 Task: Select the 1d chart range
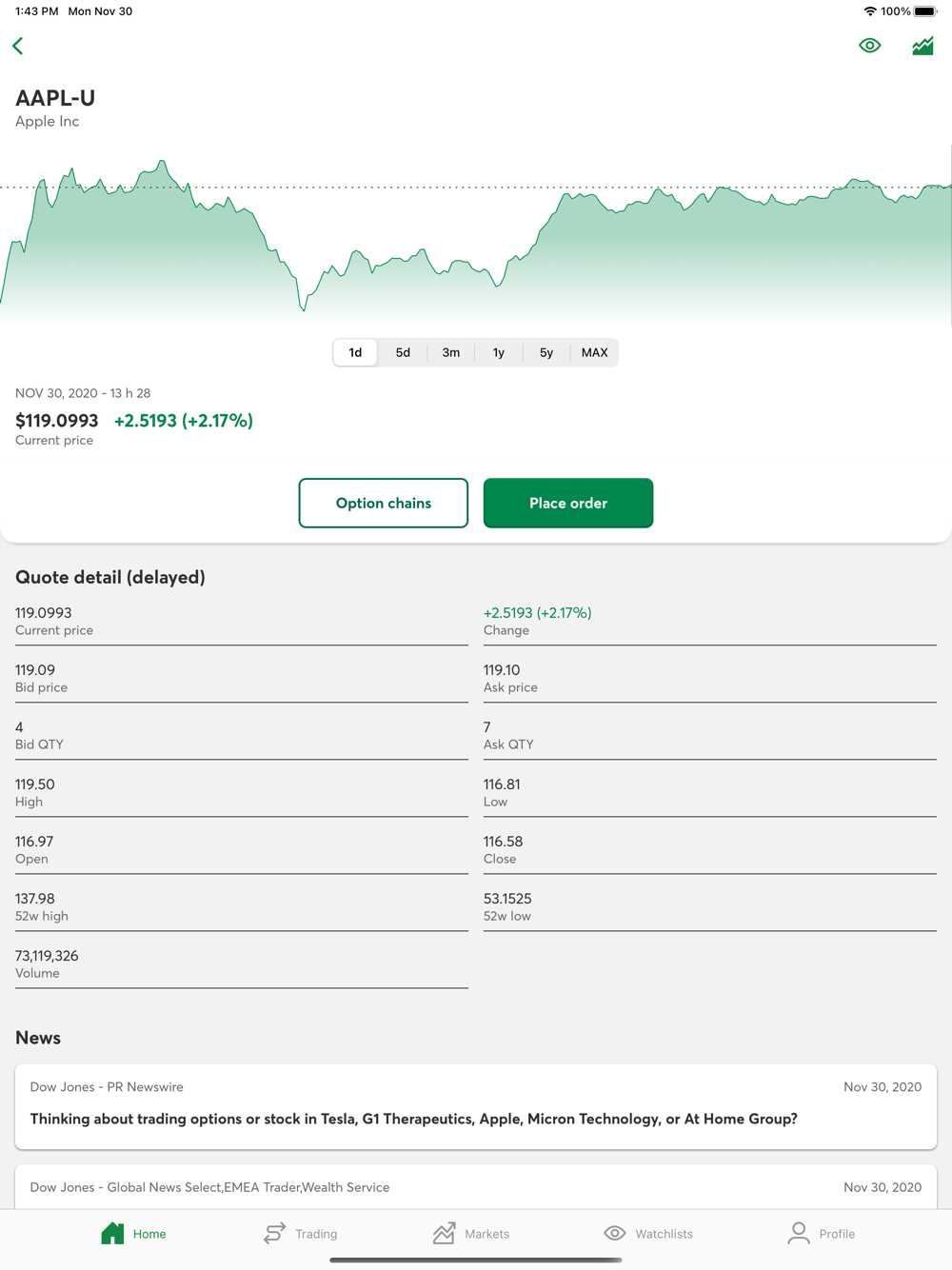tap(355, 352)
